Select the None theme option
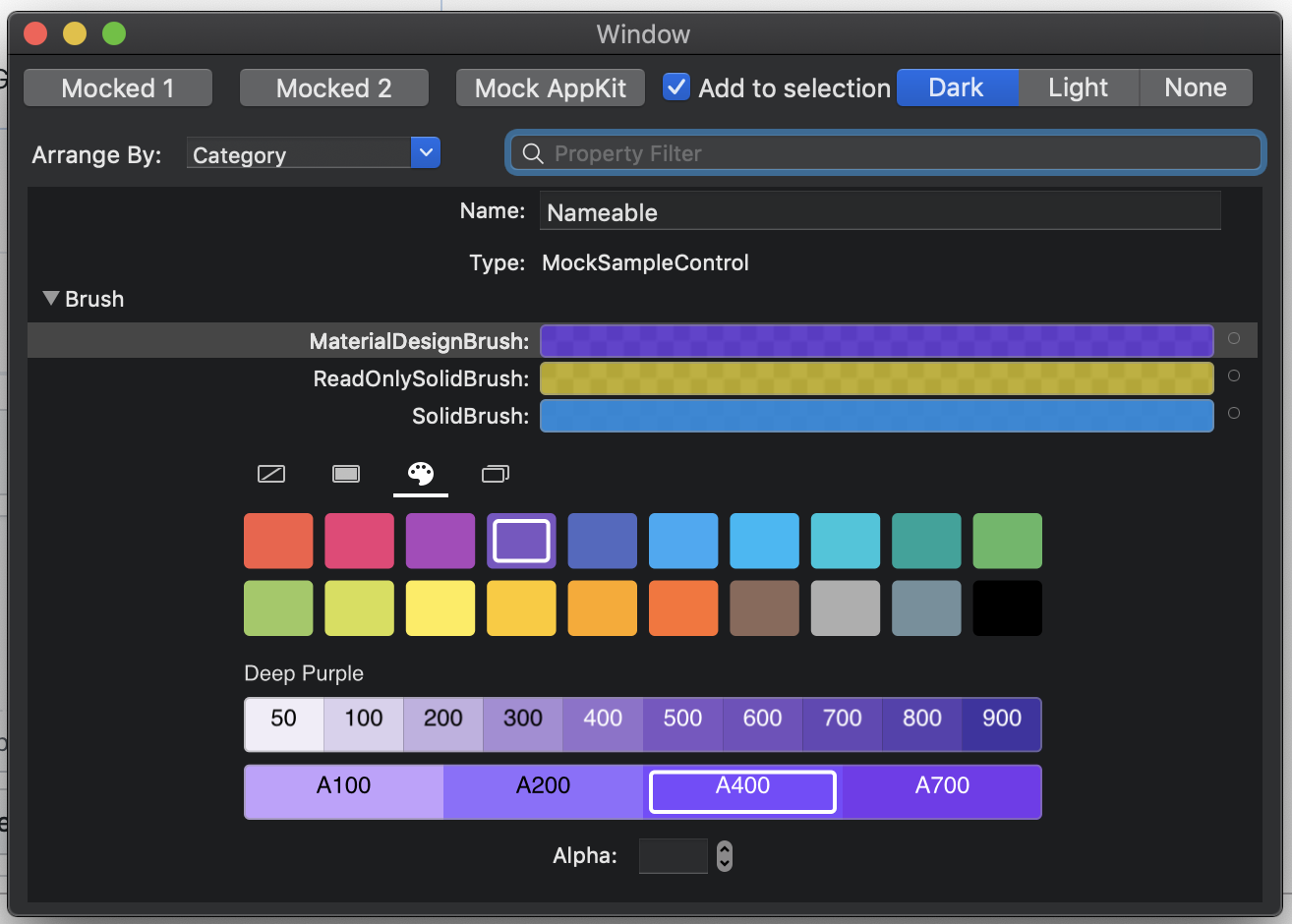 [x=1196, y=87]
